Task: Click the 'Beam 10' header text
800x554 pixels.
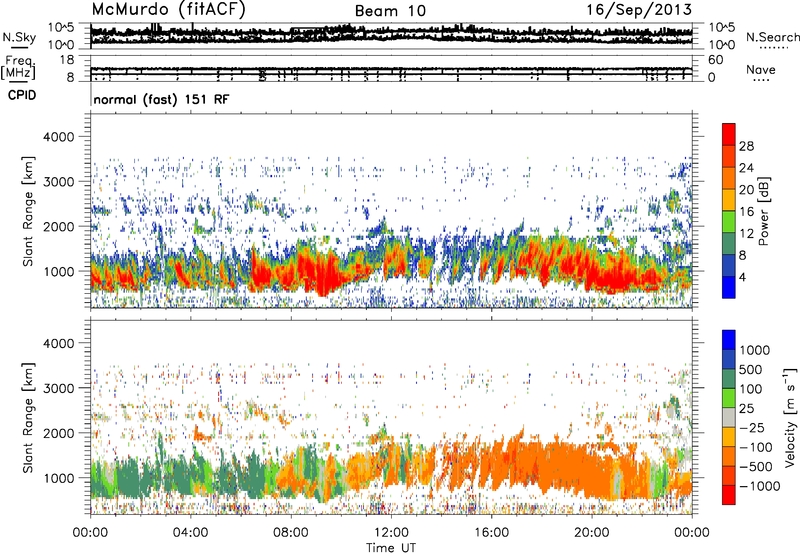Action: (x=390, y=11)
